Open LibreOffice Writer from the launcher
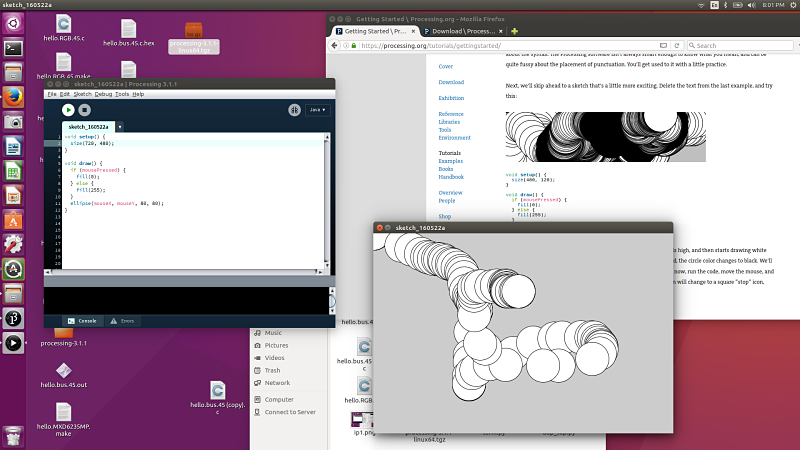Viewport: 800px width, 450px height. (13, 146)
